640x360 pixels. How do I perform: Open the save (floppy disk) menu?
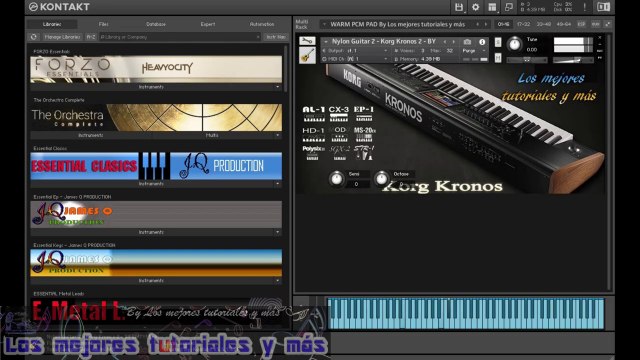tap(459, 7)
